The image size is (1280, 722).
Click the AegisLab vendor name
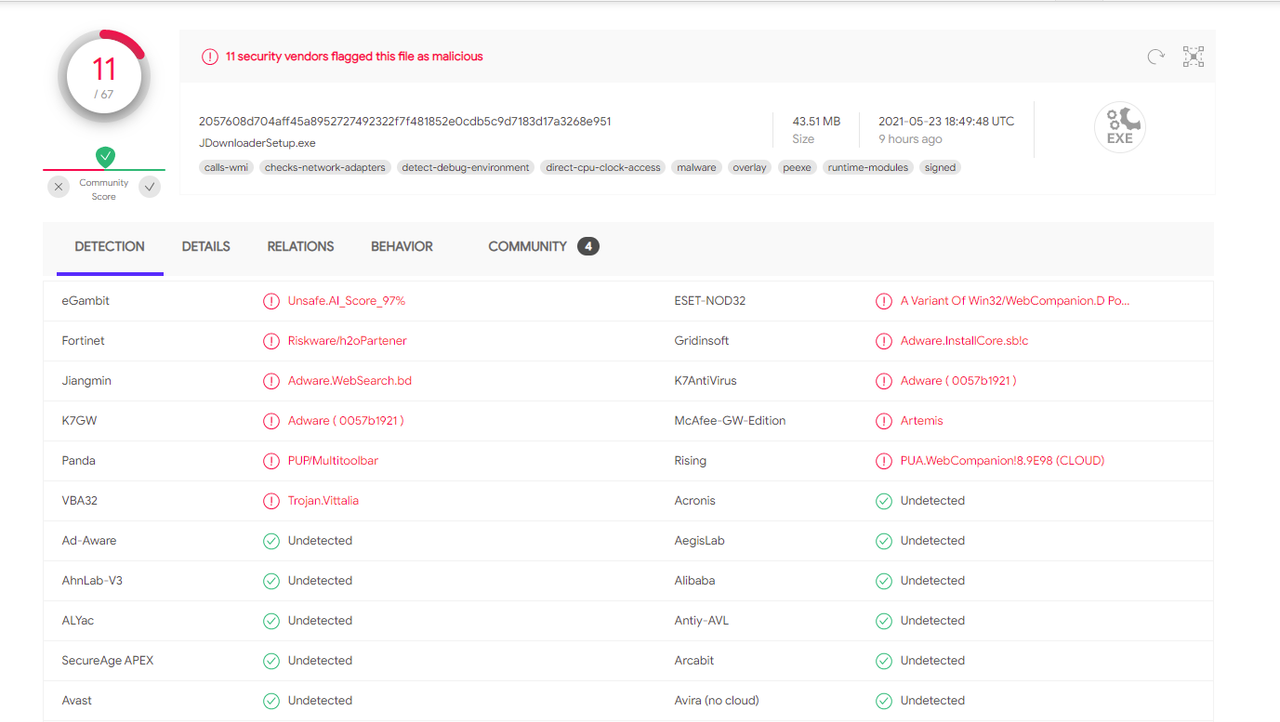coord(699,541)
